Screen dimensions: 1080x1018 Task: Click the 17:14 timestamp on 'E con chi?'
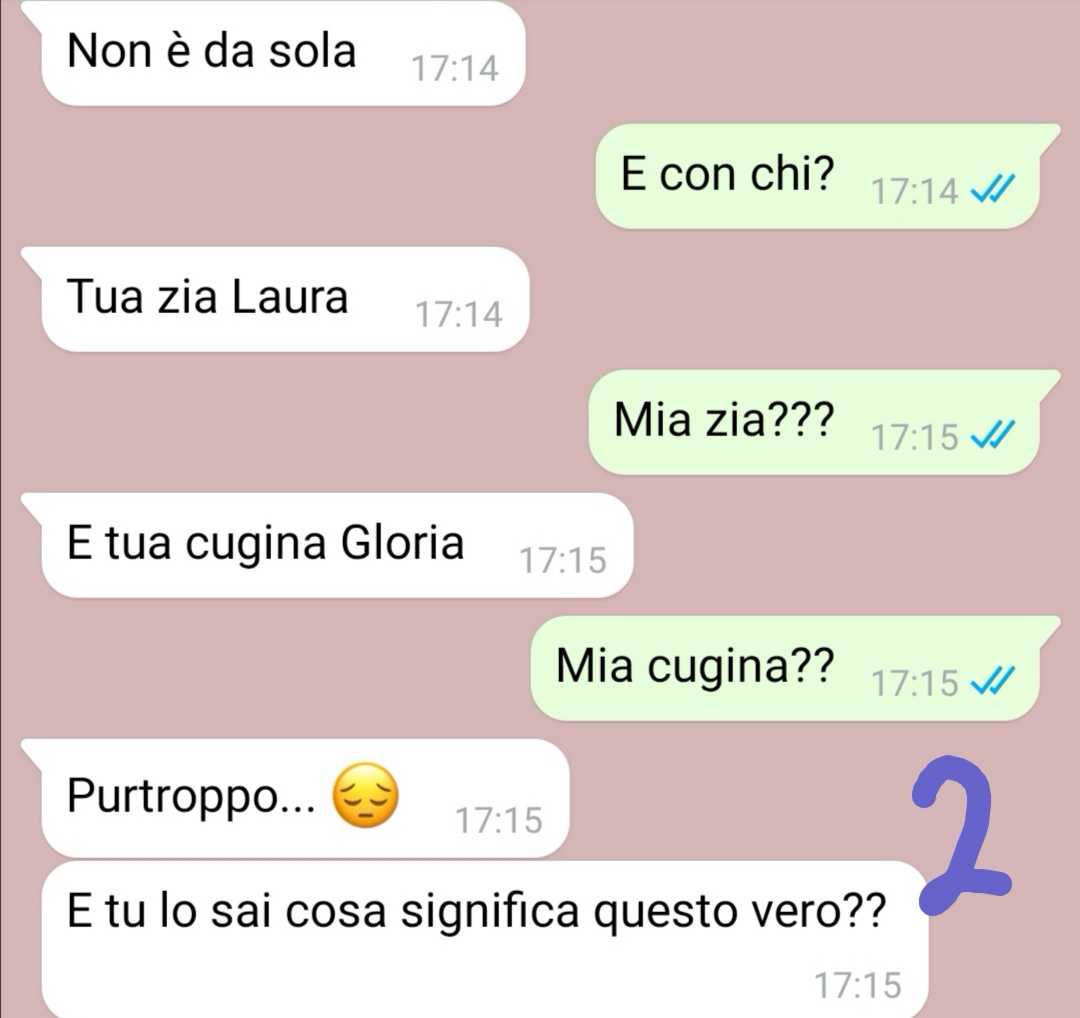click(x=915, y=191)
